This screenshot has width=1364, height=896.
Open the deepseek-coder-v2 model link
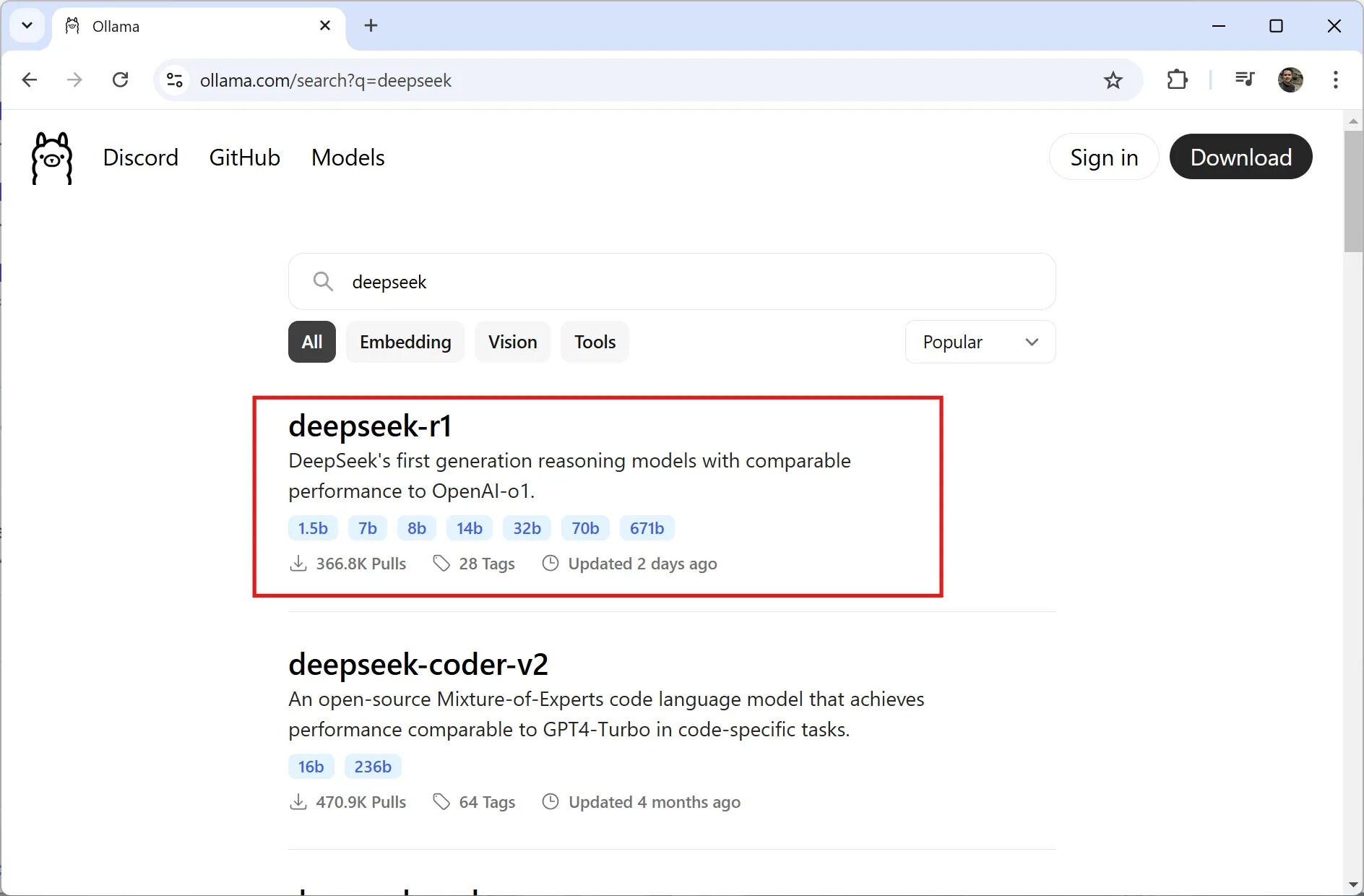pyautogui.click(x=418, y=664)
